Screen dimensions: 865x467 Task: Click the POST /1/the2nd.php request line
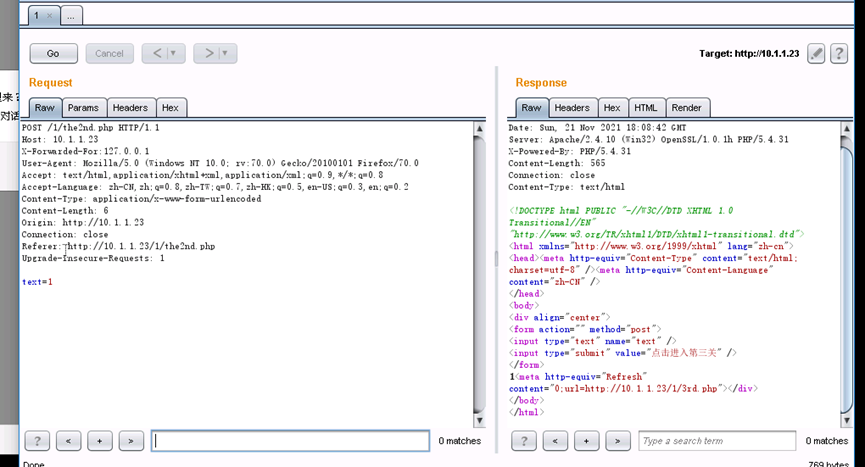tap(91, 127)
